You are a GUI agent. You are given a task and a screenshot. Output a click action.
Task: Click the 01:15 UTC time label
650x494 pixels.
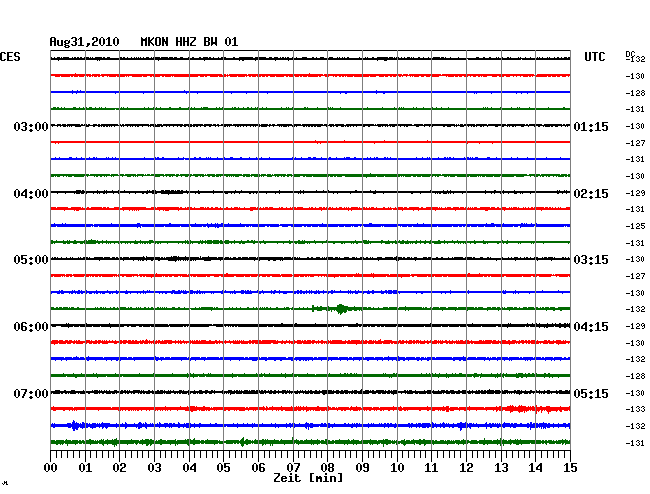coord(591,126)
